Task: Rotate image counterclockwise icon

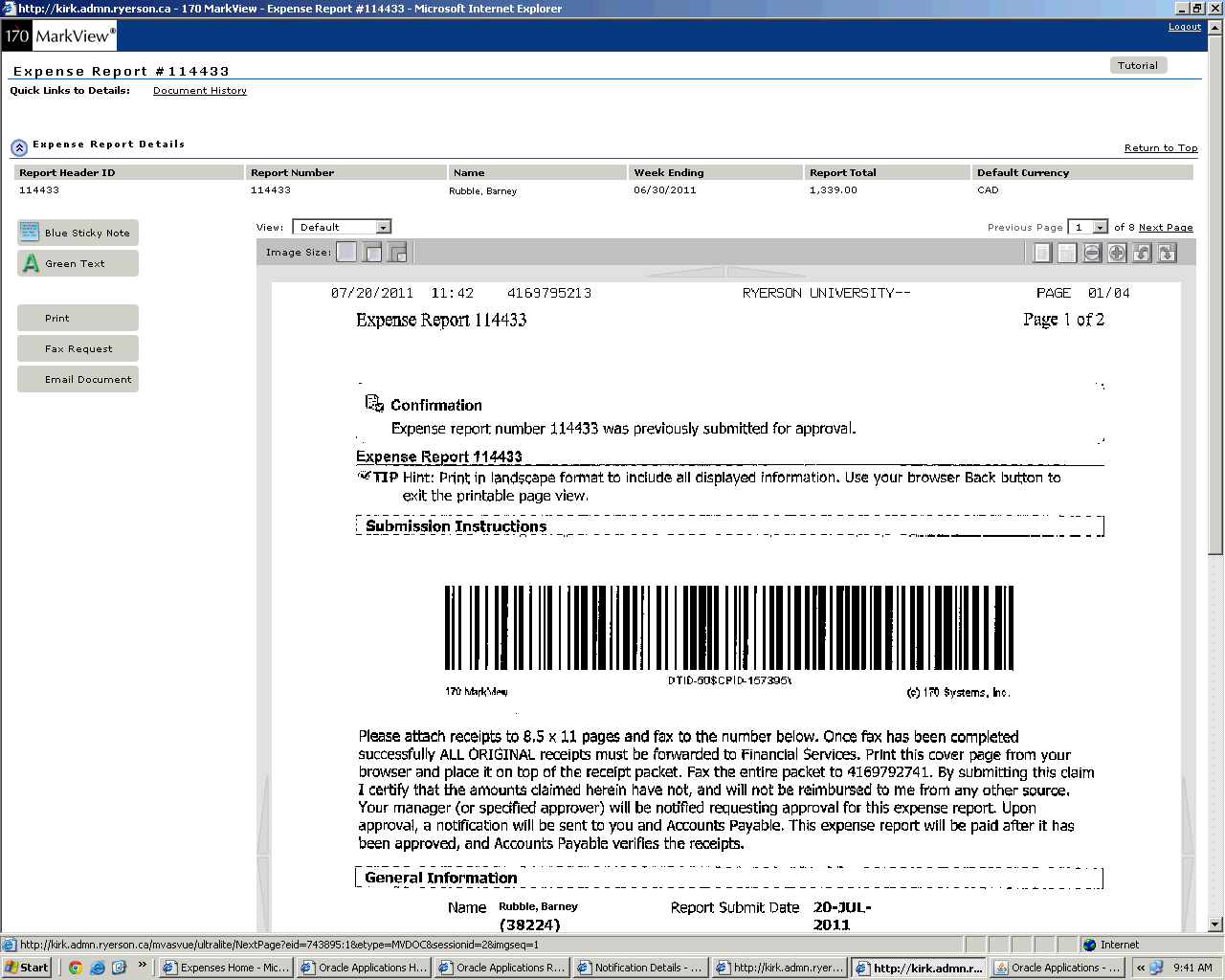Action: 1142,253
